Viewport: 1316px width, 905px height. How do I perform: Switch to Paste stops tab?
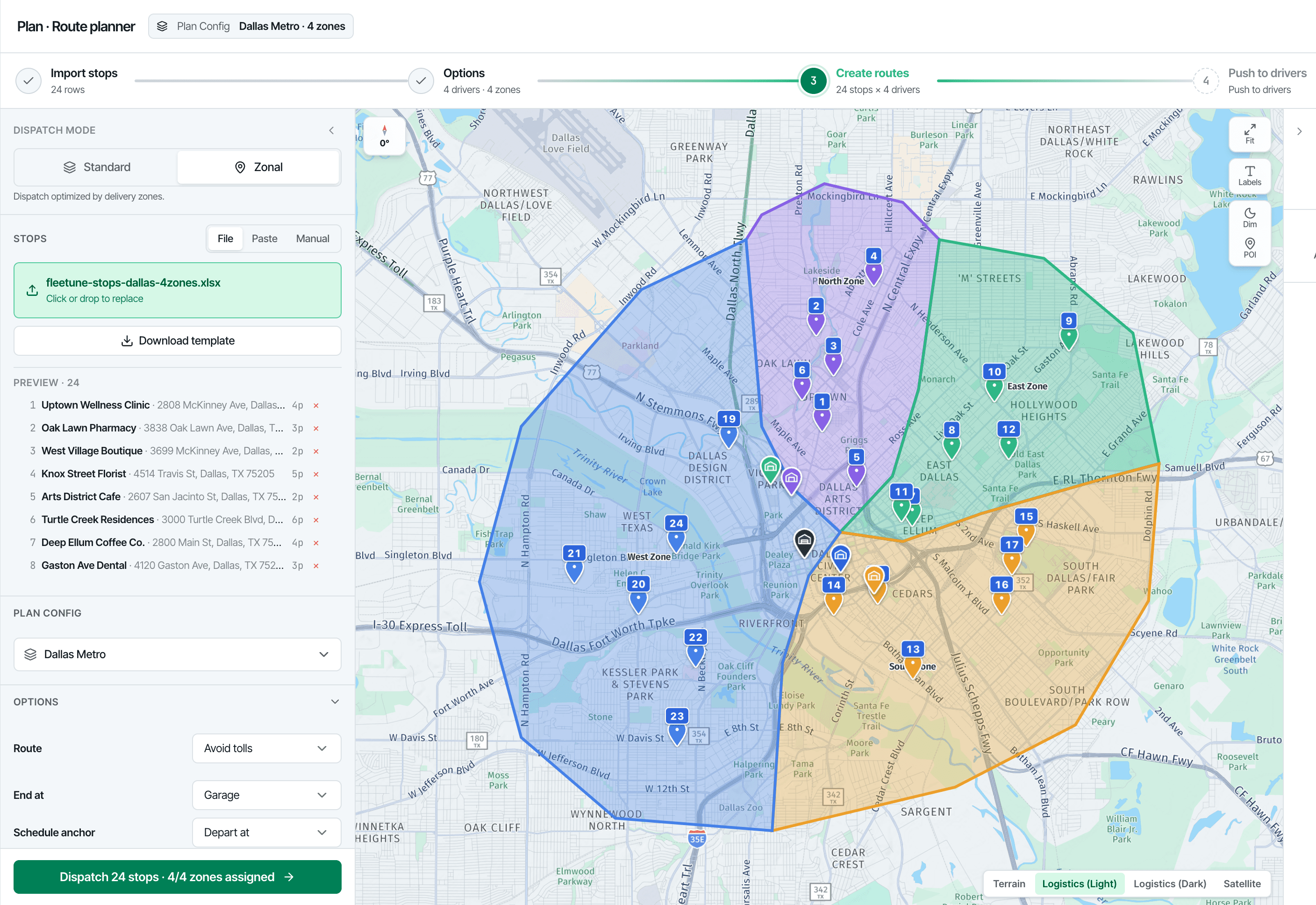tap(264, 239)
